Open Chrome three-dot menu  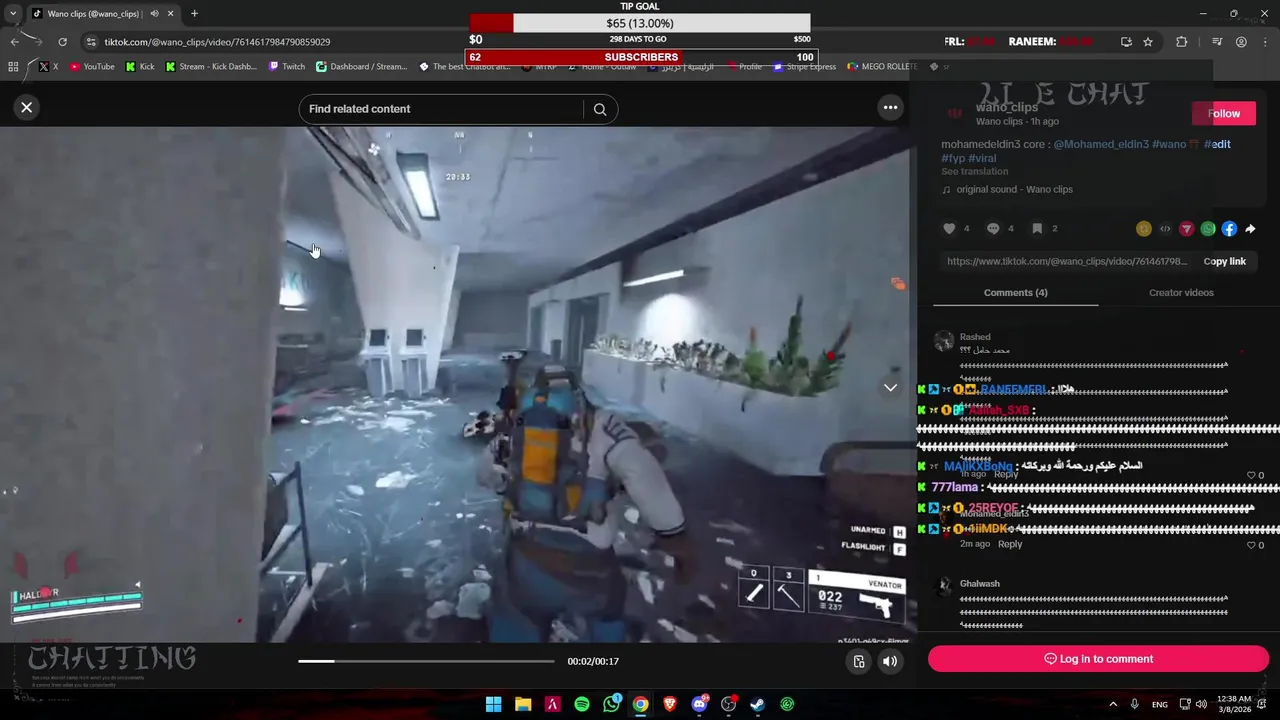1265,42
